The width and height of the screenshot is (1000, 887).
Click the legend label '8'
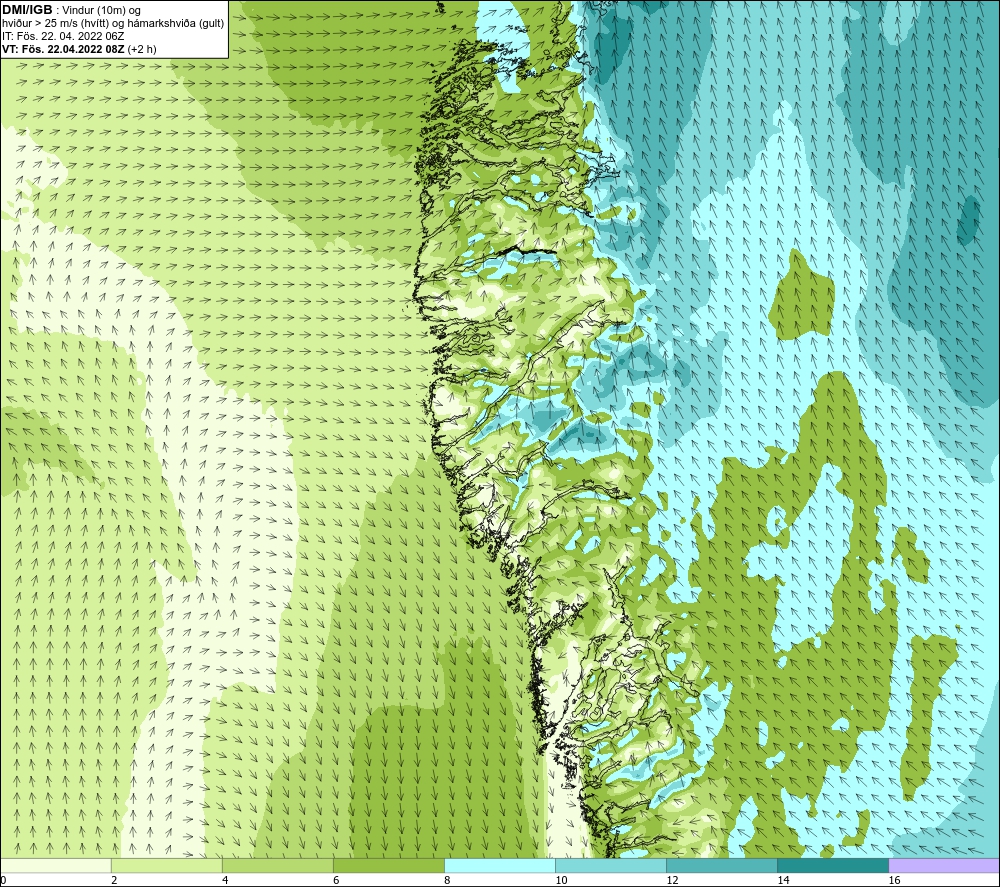coord(447,881)
